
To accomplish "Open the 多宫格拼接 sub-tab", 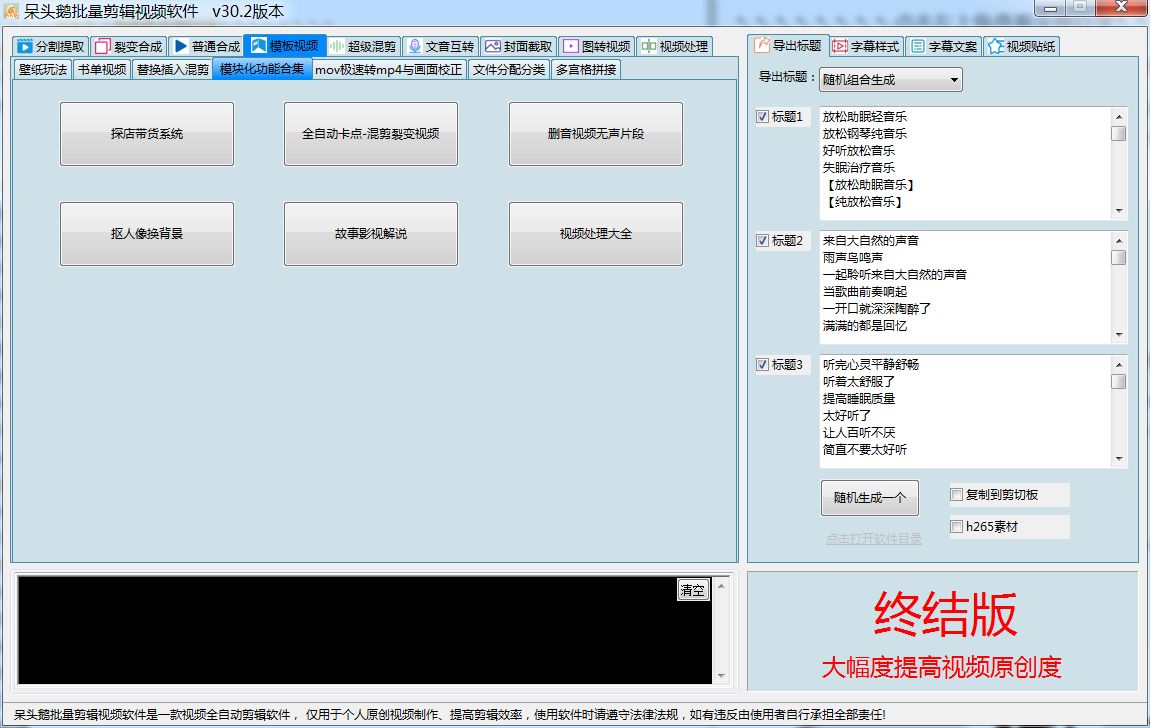I will coord(586,70).
